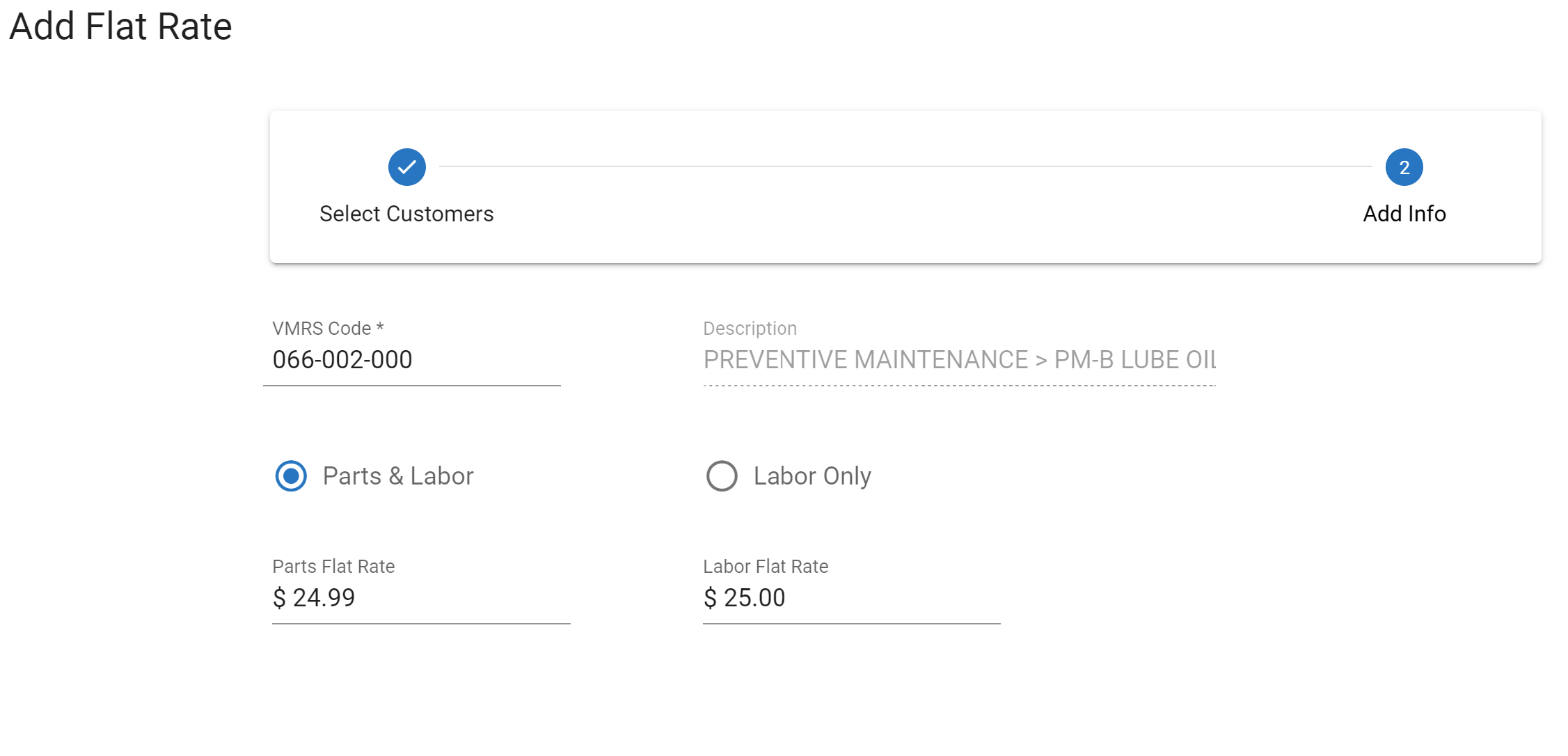
Task: Click the Parts & Labor option text
Action: (398, 476)
